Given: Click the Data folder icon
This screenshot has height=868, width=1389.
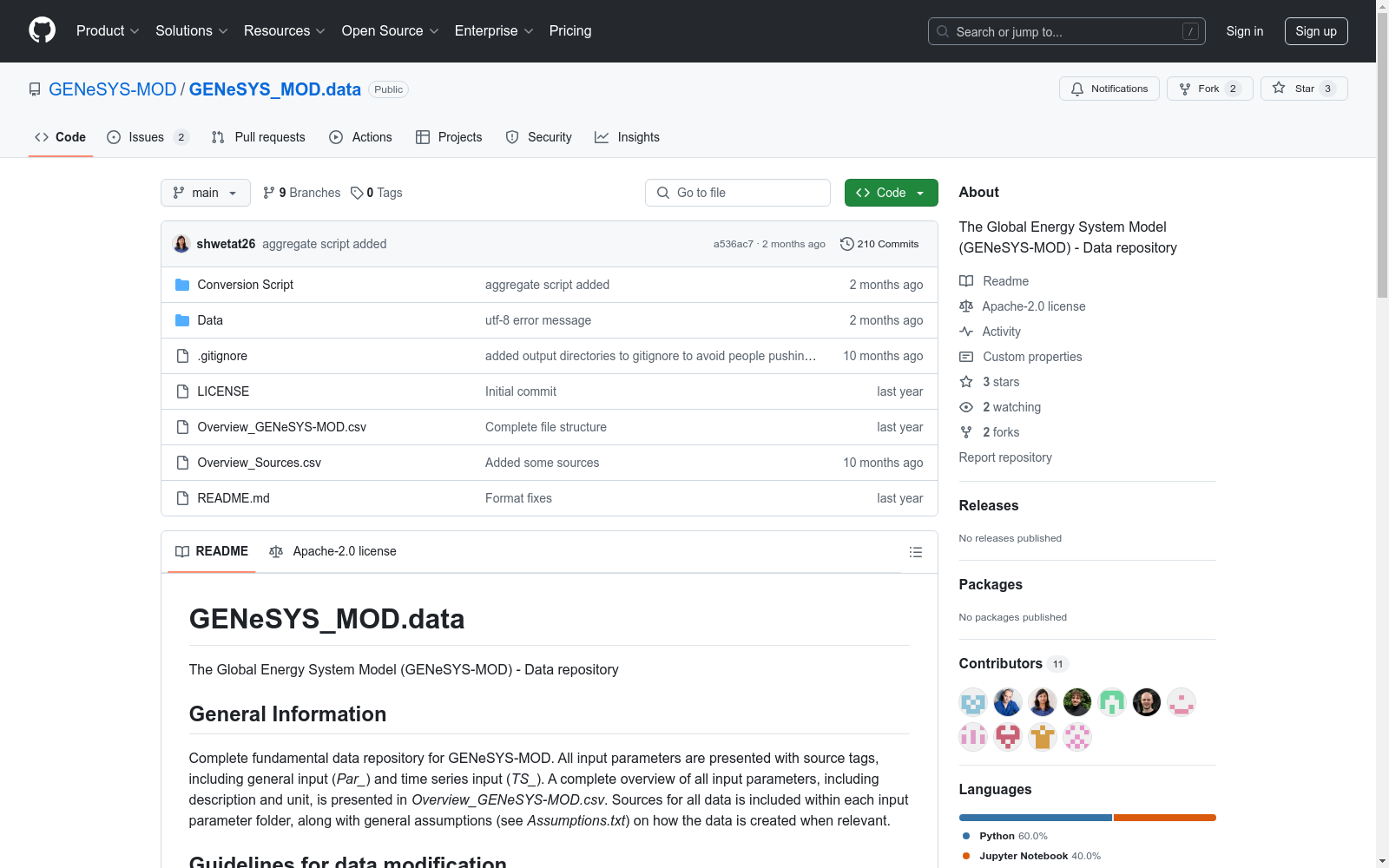Looking at the screenshot, I should point(182,320).
